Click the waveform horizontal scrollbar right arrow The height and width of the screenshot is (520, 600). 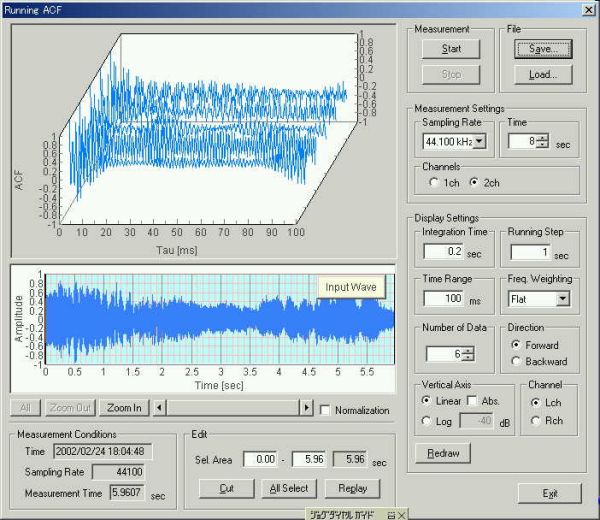point(306,408)
